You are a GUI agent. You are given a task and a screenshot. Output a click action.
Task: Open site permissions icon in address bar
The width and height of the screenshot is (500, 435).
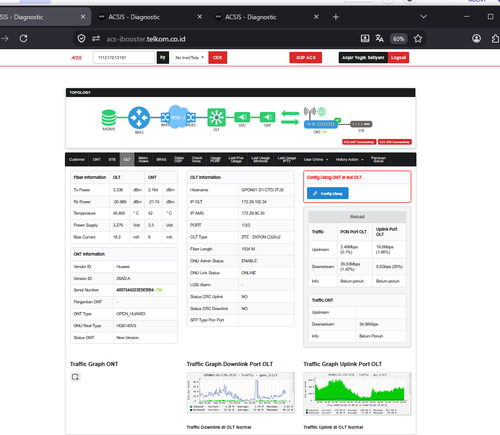pos(96,39)
